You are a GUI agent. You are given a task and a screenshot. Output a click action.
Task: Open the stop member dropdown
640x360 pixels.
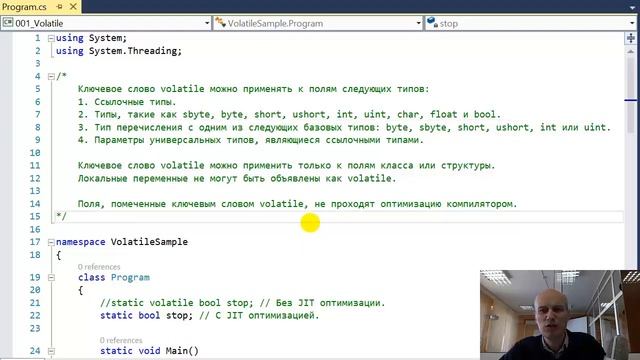click(632, 24)
